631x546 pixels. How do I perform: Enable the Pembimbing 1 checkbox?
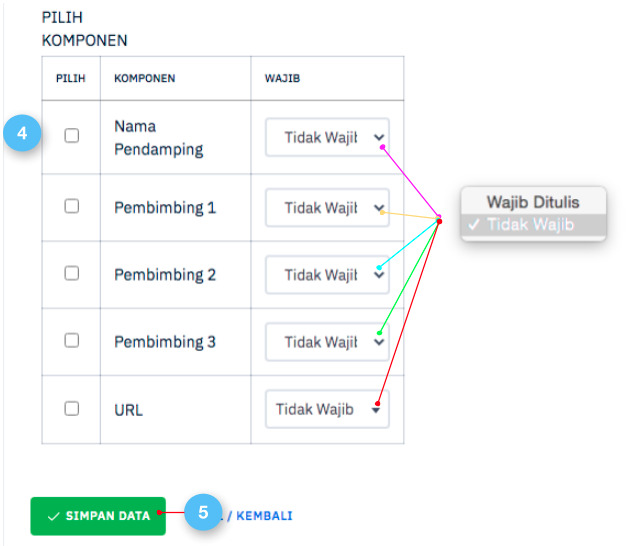pyautogui.click(x=72, y=206)
